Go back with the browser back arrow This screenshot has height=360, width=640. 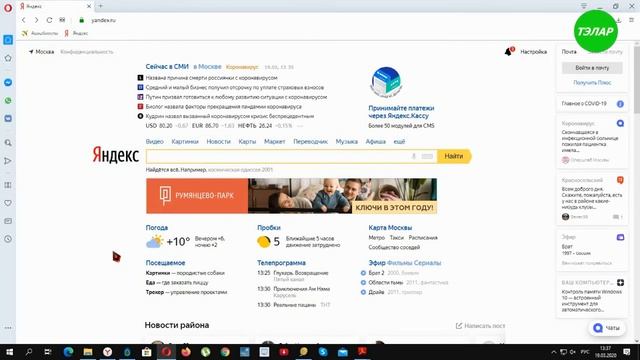pos(24,20)
